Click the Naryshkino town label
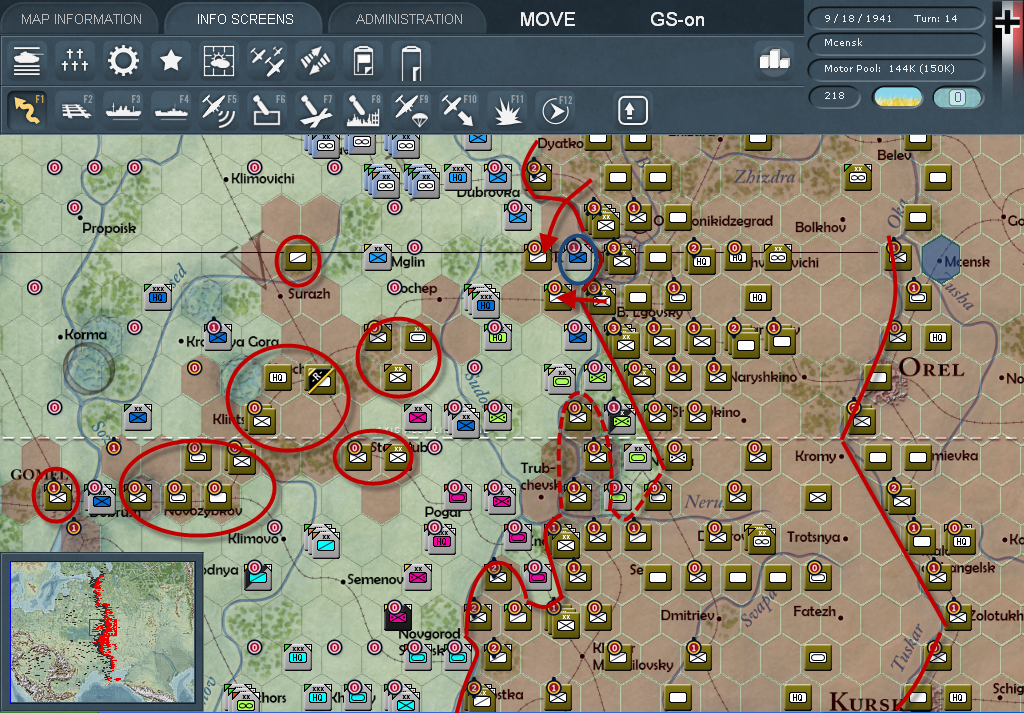The width and height of the screenshot is (1024, 713). point(763,377)
